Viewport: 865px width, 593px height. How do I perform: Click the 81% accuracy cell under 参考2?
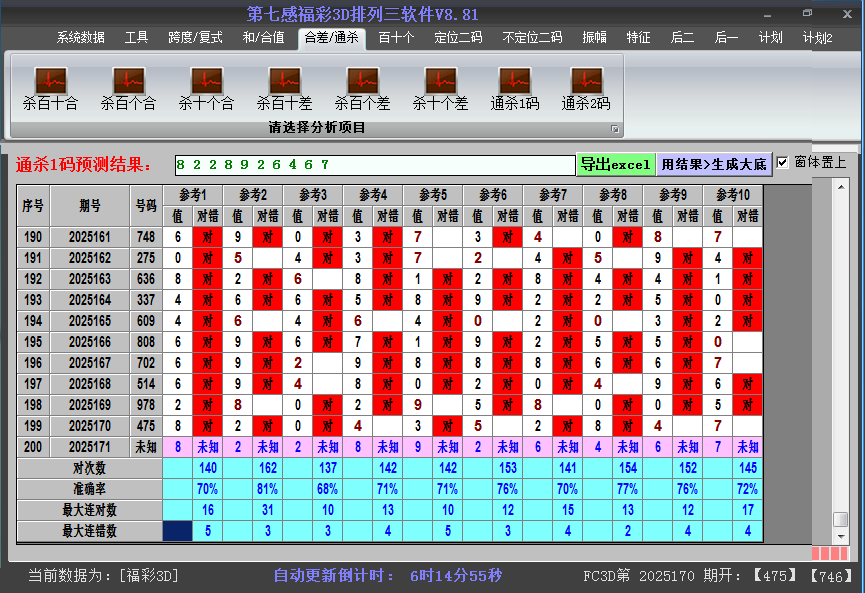pos(268,489)
